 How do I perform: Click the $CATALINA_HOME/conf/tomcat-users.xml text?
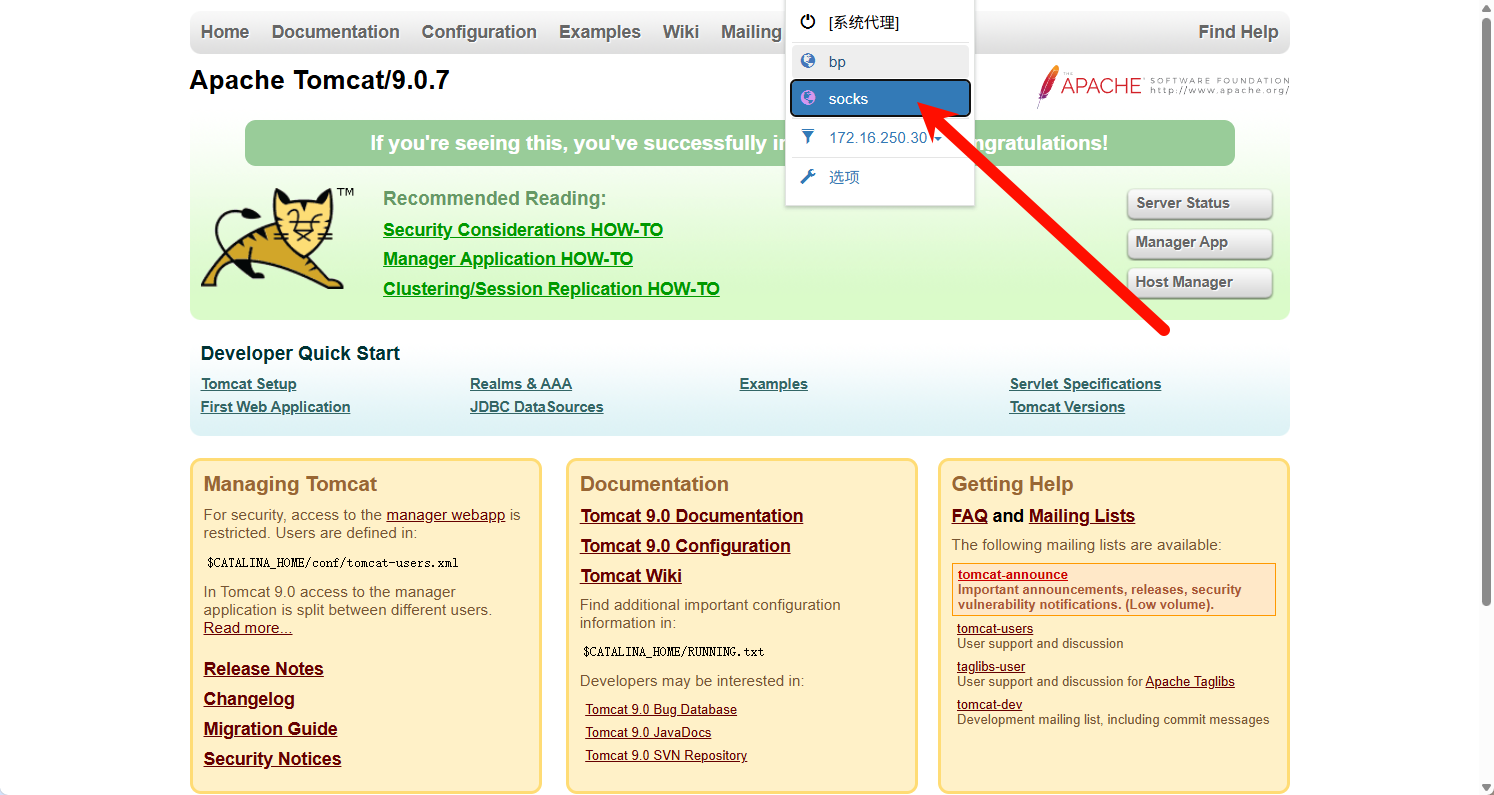[333, 563]
